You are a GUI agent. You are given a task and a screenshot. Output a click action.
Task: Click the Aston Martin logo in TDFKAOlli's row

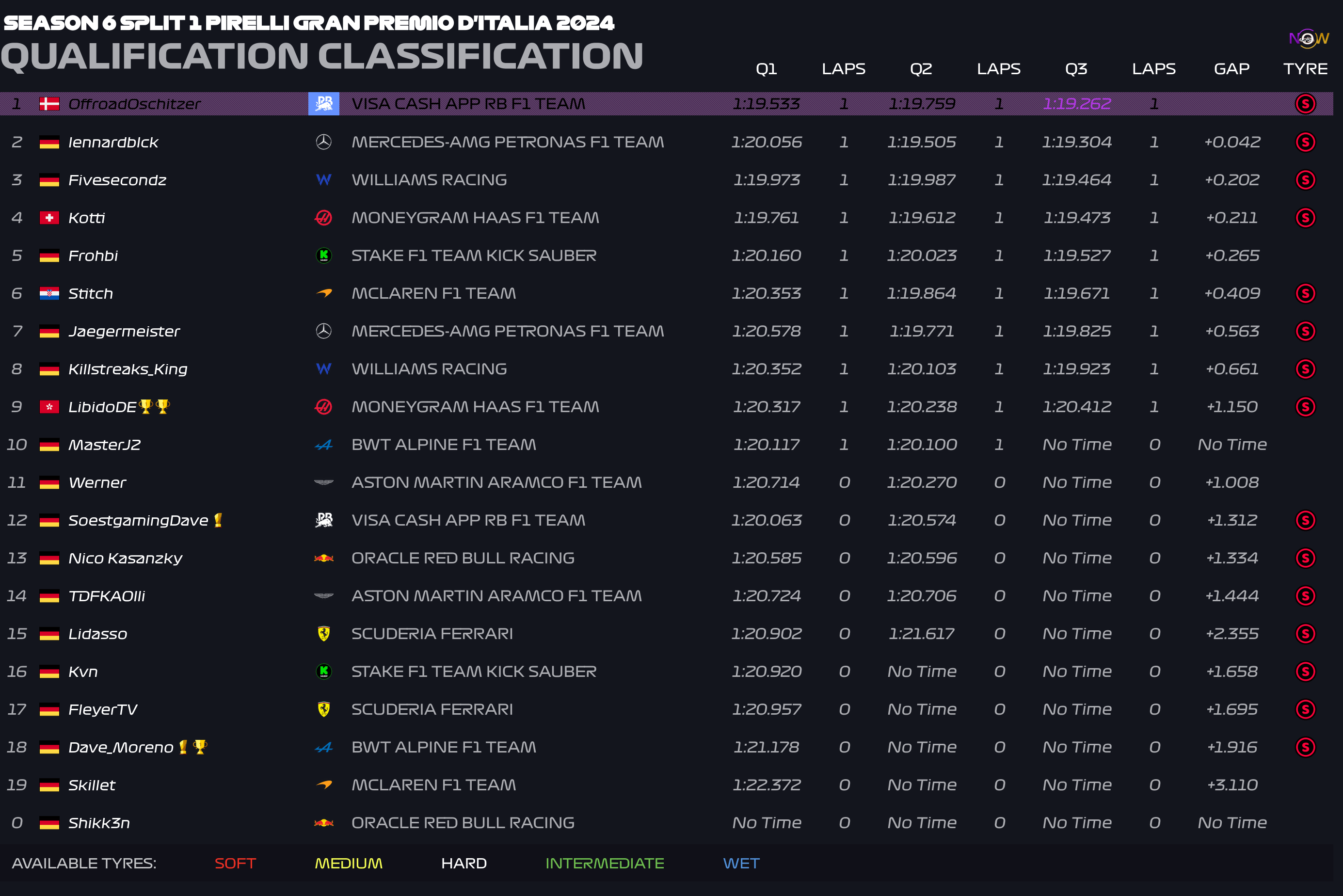point(323,596)
